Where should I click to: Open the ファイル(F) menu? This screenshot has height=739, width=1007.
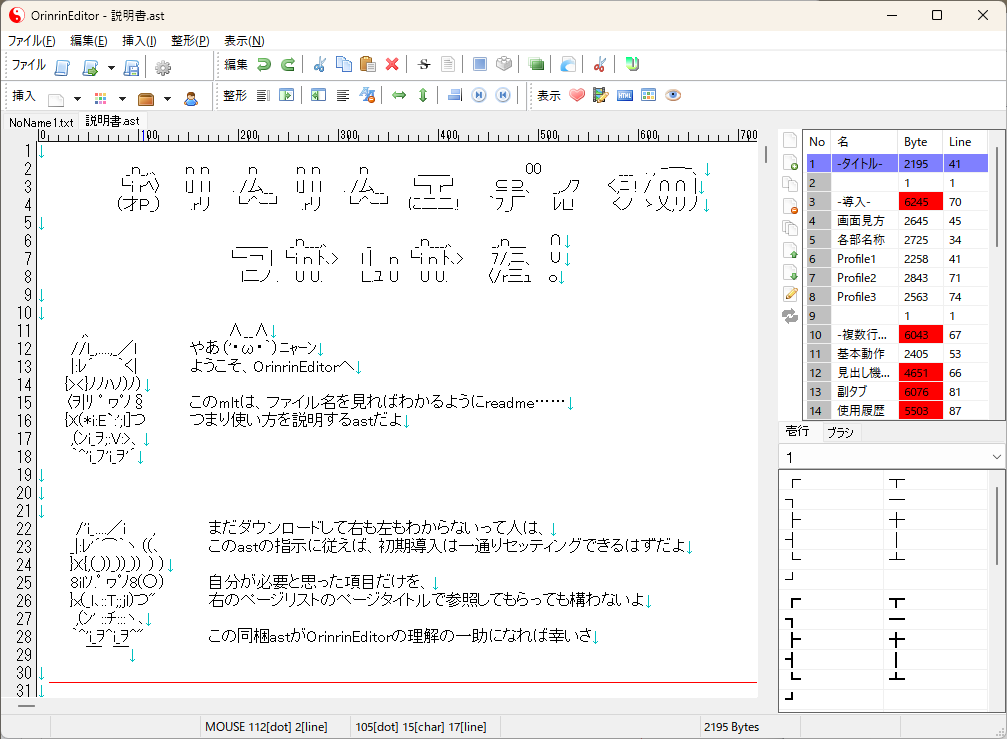pos(31,40)
